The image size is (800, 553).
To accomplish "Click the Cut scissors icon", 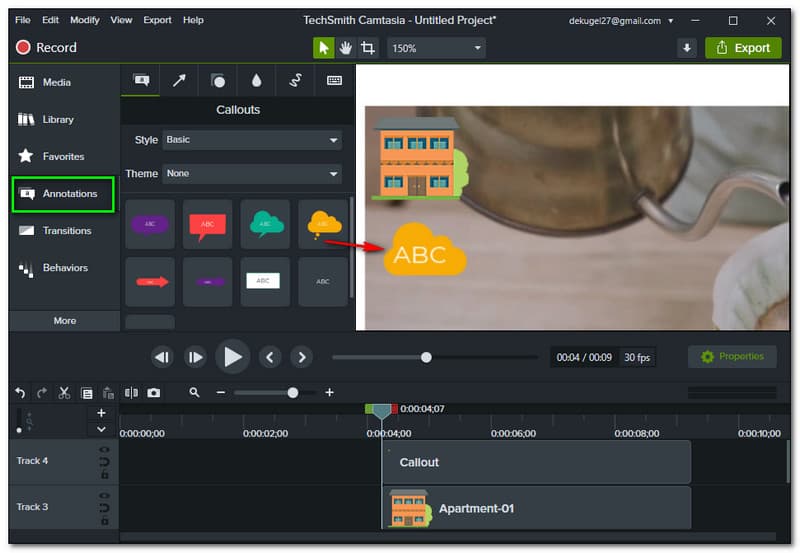I will (64, 393).
